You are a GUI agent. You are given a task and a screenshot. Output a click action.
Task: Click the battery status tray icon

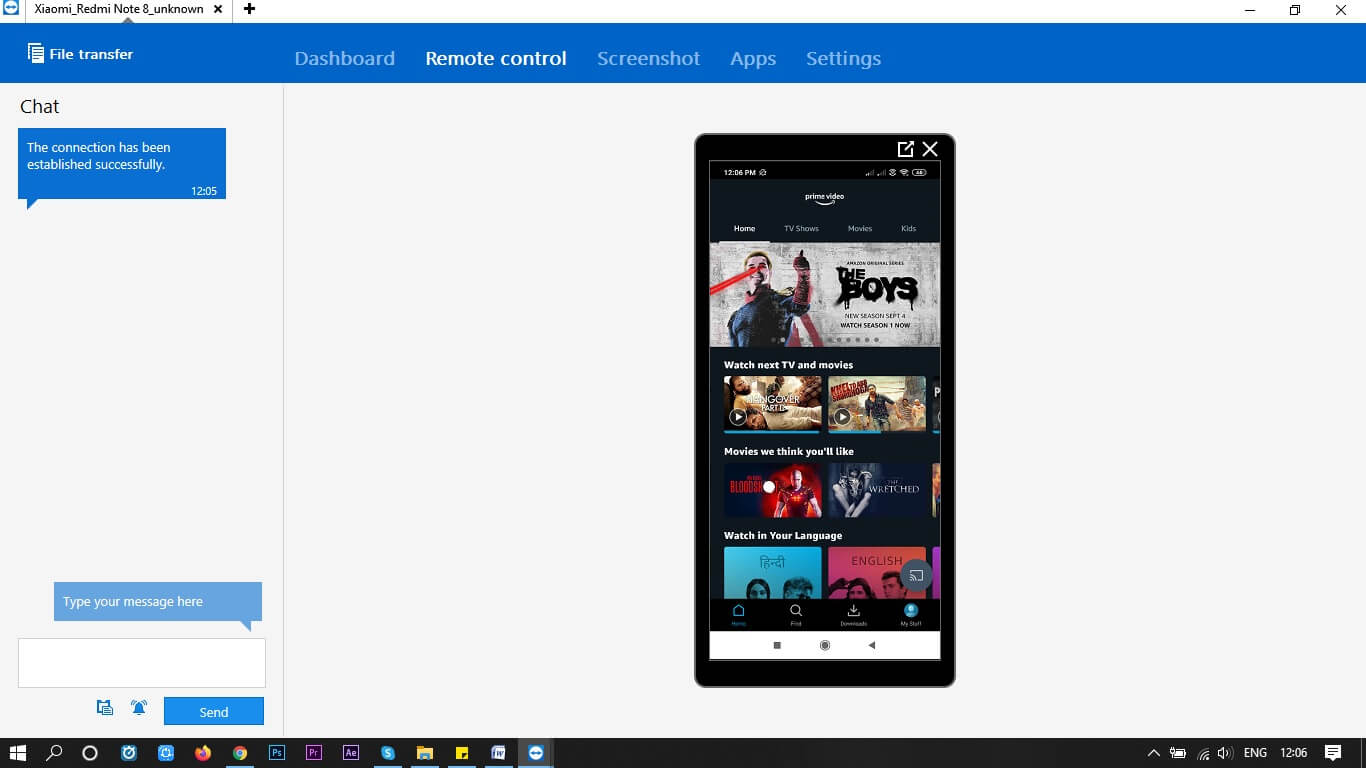tap(1178, 753)
